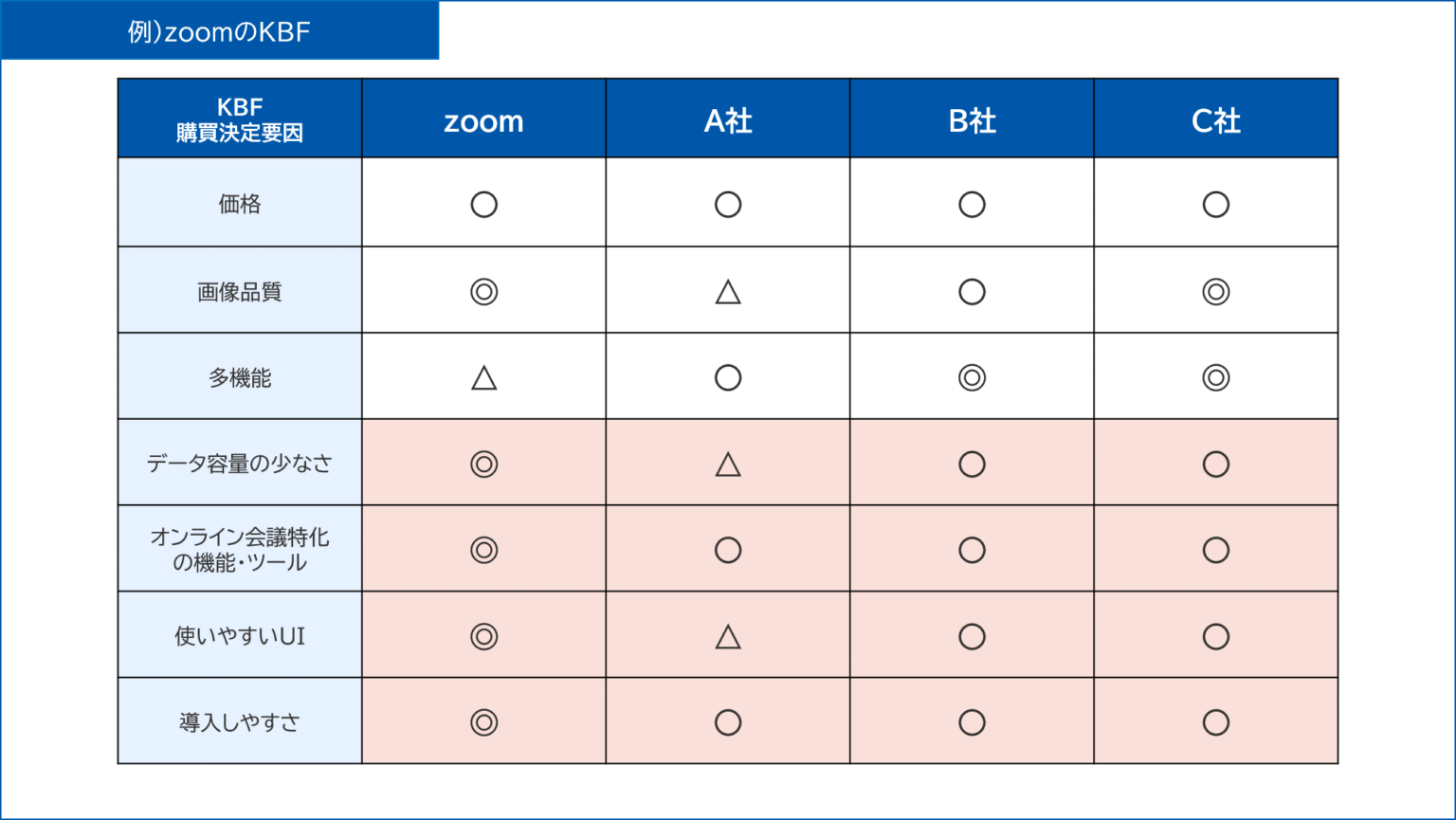Select the circle in B社's 使いやすいUI cell

[972, 636]
